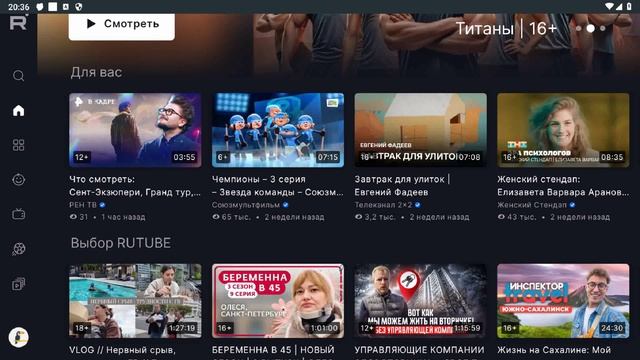Open the VLOG Нервный срыв thumbnail
Viewport: 640px width, 360px height.
click(x=135, y=301)
